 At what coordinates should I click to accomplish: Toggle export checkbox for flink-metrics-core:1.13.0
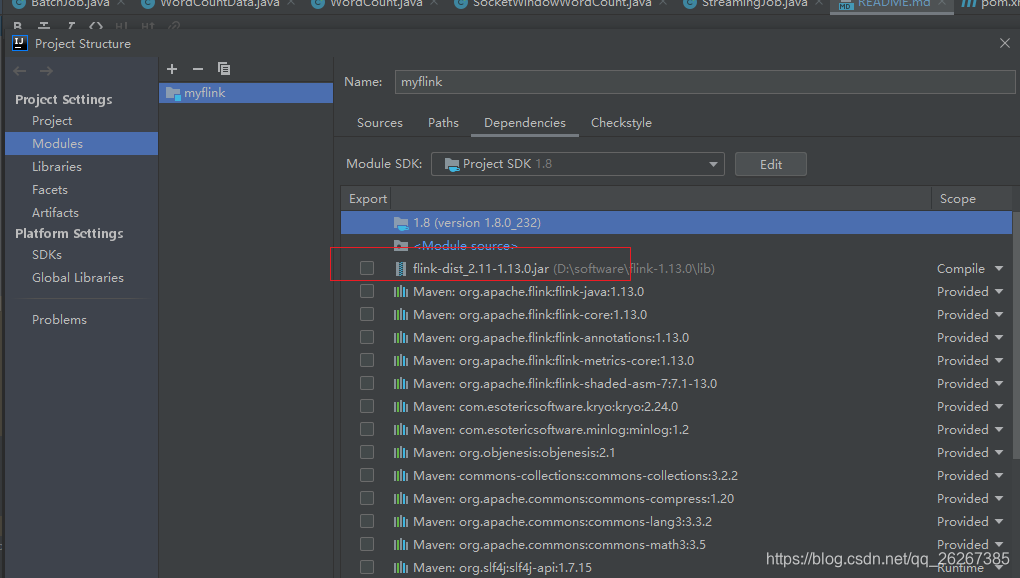(x=367, y=360)
